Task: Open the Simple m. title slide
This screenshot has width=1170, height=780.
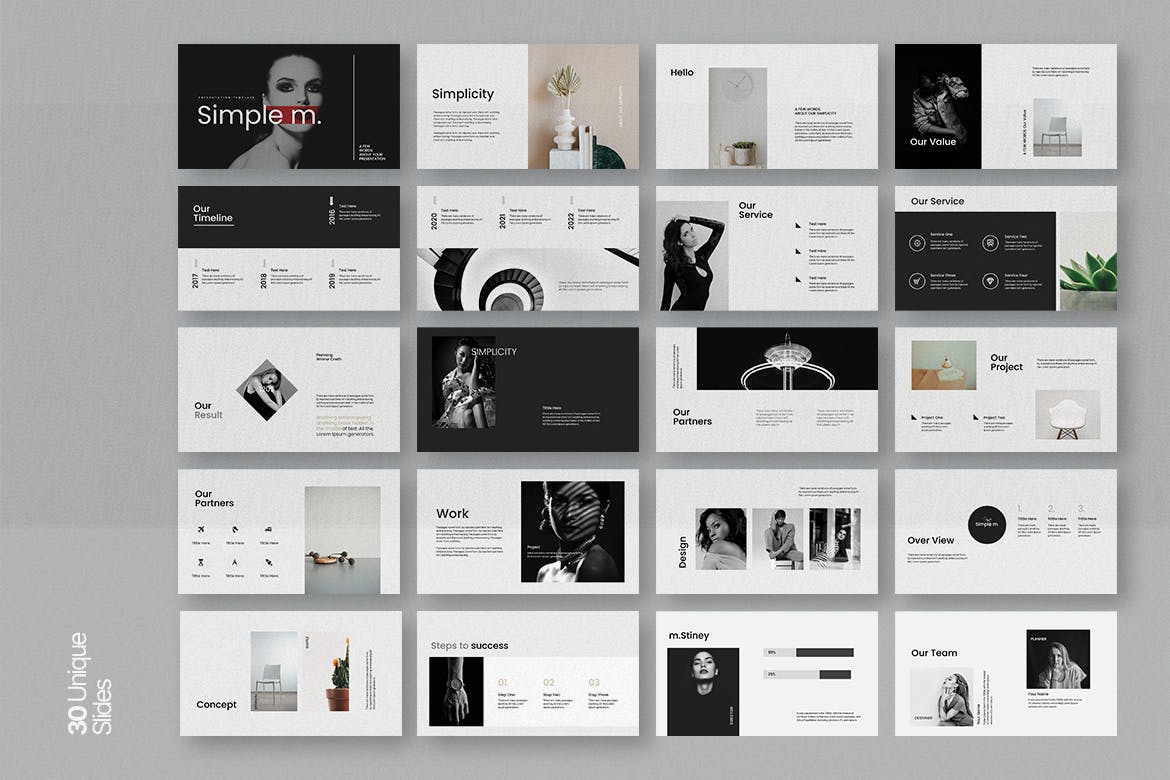Action: [x=288, y=106]
